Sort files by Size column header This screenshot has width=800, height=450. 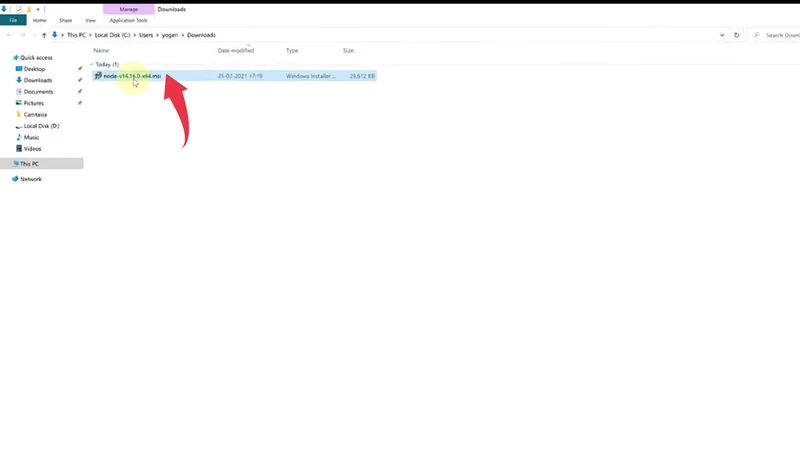click(x=348, y=50)
